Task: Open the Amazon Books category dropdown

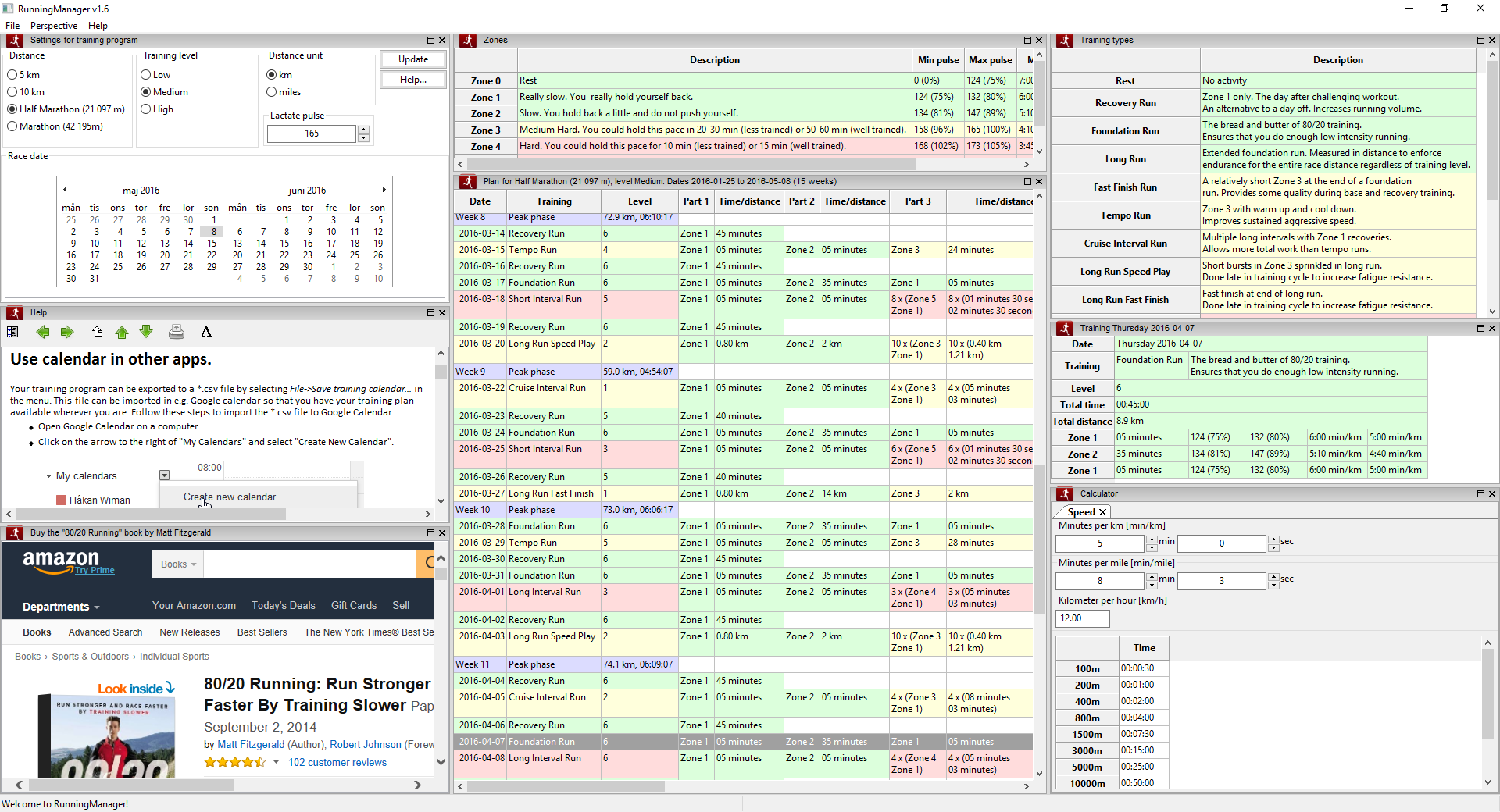Action: tap(178, 564)
